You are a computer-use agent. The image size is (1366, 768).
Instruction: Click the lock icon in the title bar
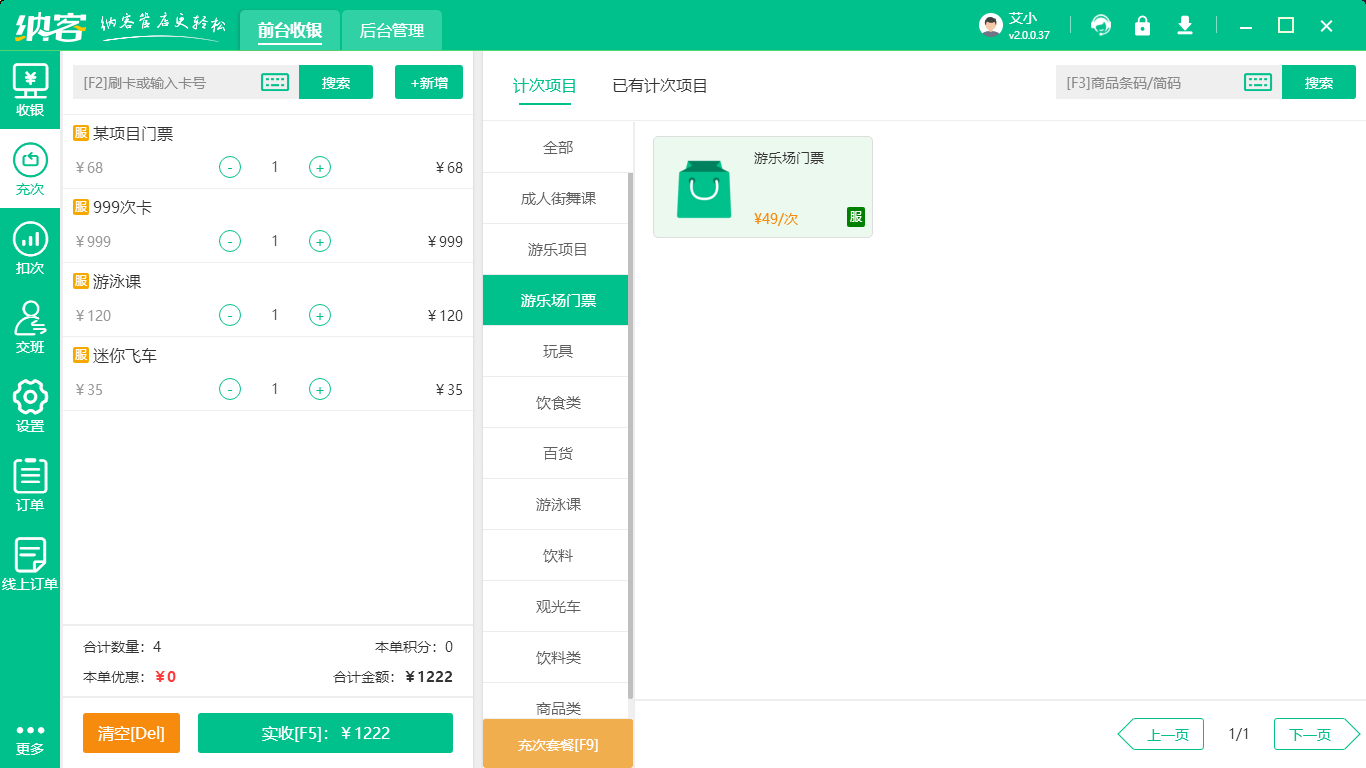pos(1142,25)
